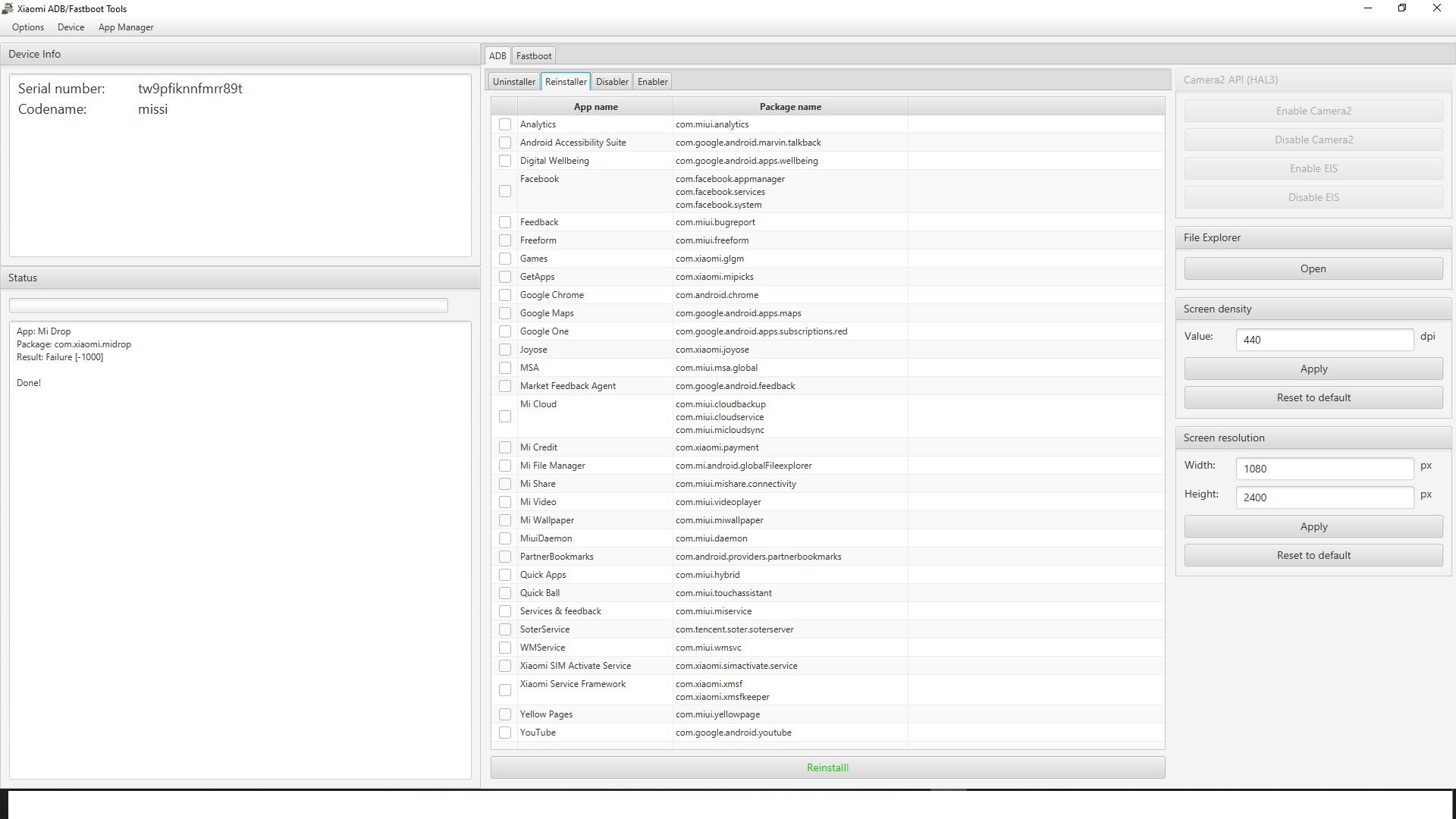Click the Package name column header
Image resolution: width=1456 pixels, height=819 pixels.
[x=790, y=107]
